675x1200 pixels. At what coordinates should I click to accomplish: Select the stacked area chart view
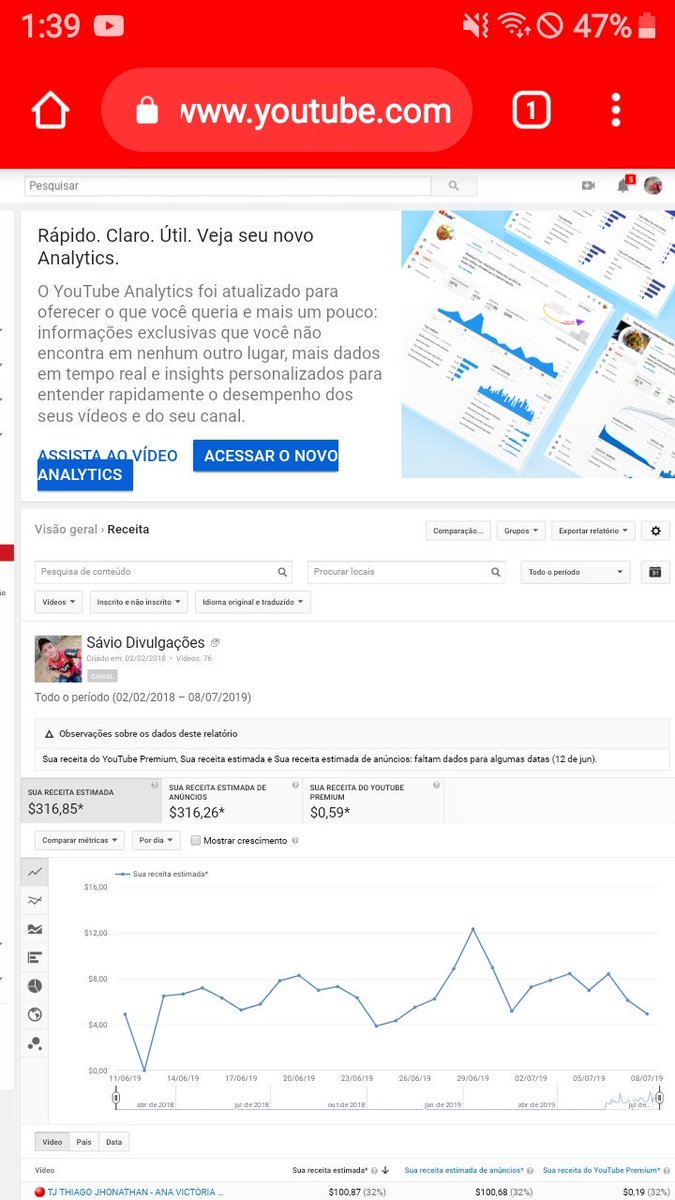click(x=35, y=929)
